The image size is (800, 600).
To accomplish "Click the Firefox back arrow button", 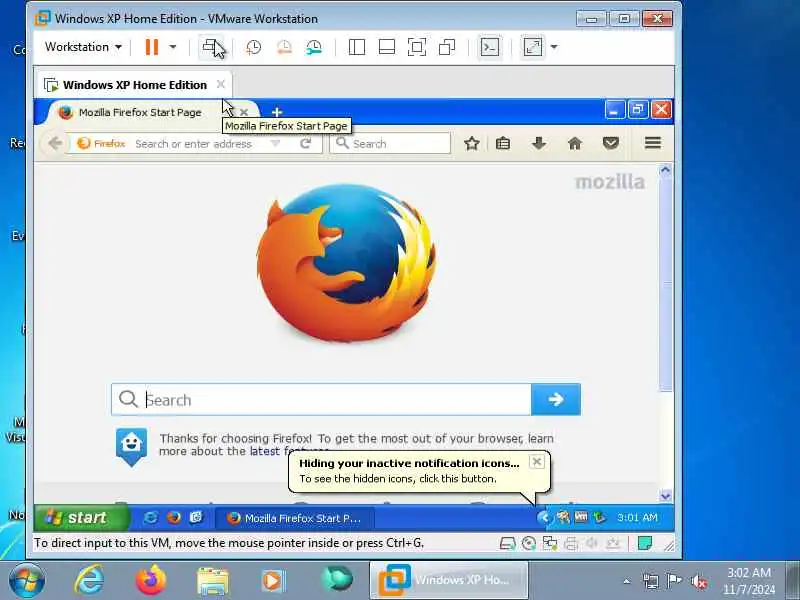I will pos(55,143).
